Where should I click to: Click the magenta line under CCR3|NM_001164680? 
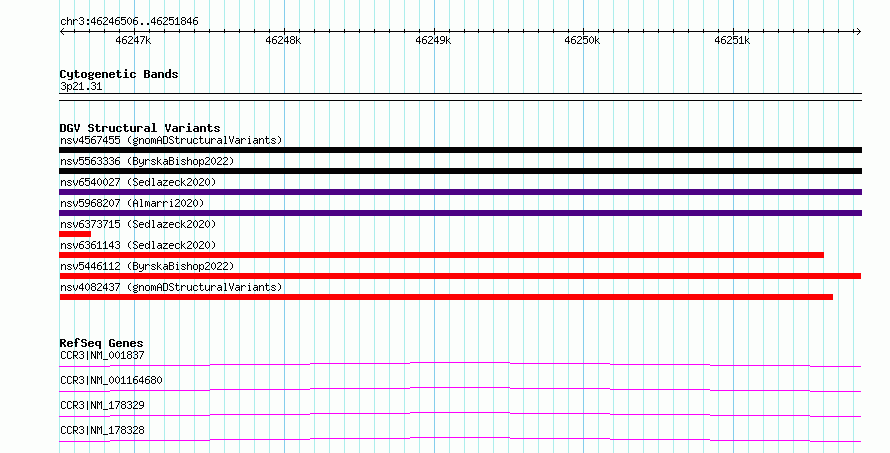460,389
